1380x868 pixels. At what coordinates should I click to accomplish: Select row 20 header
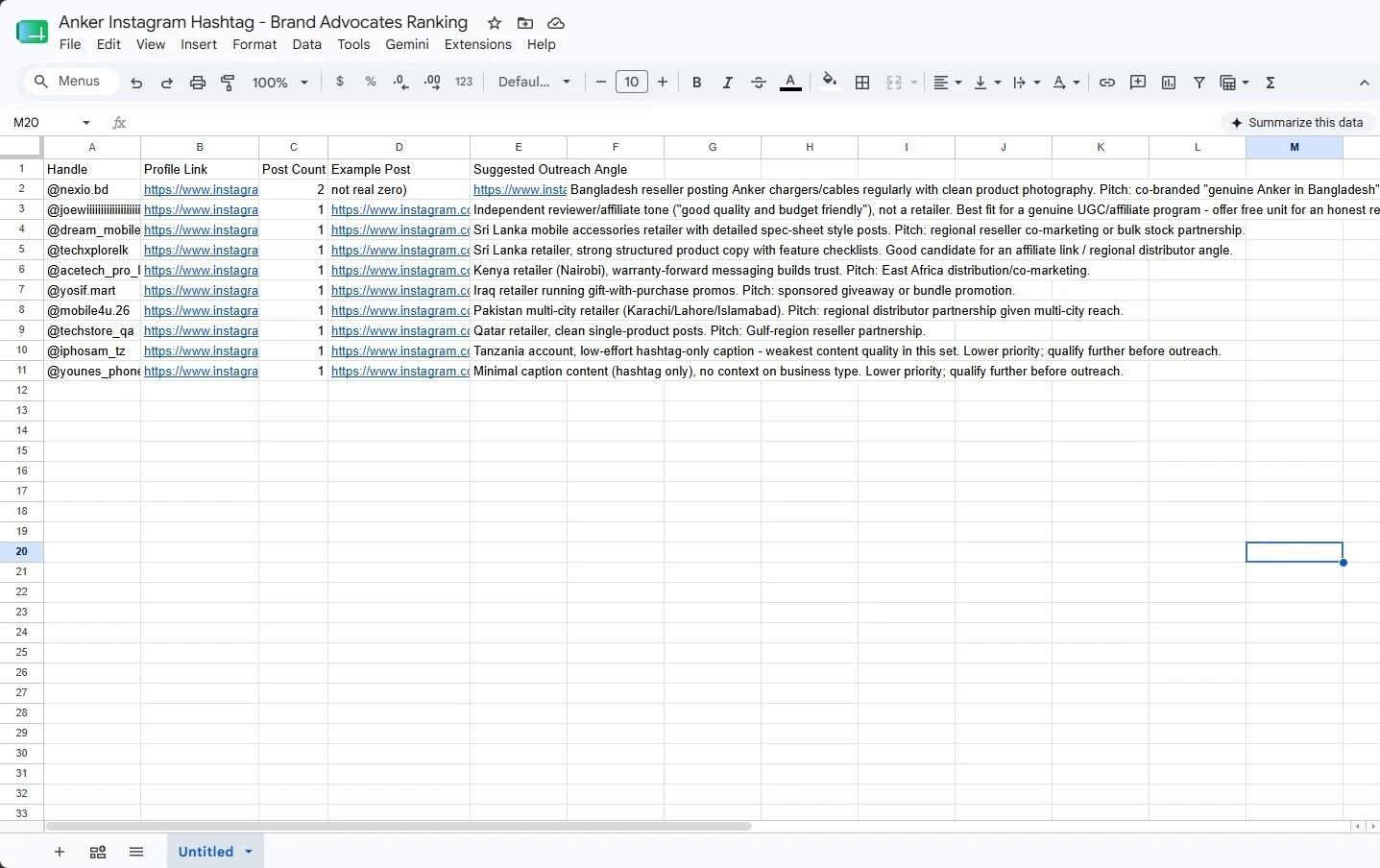tap(21, 551)
